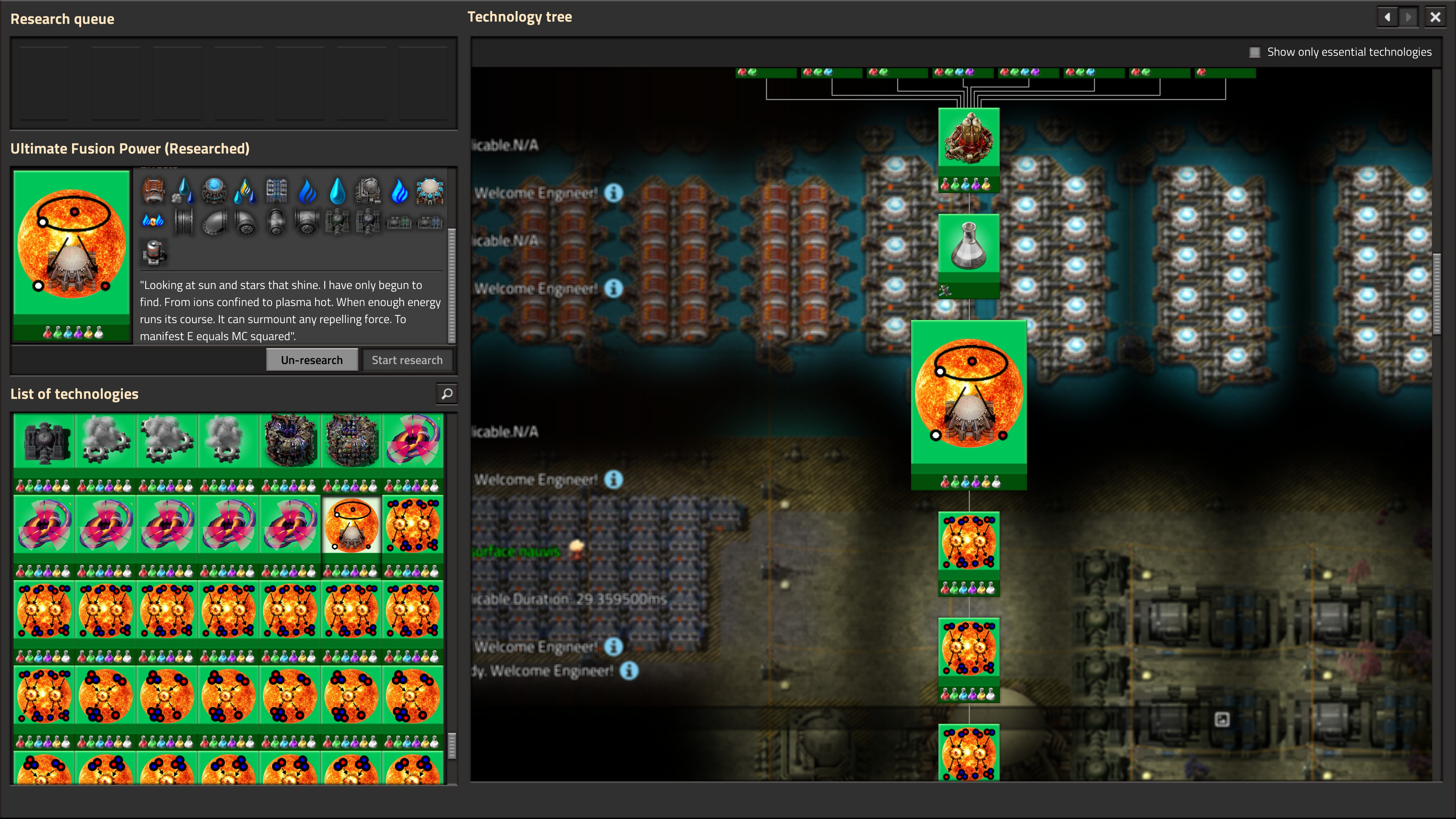Click the Show only essential technologies label
1456x819 pixels.
(1349, 52)
